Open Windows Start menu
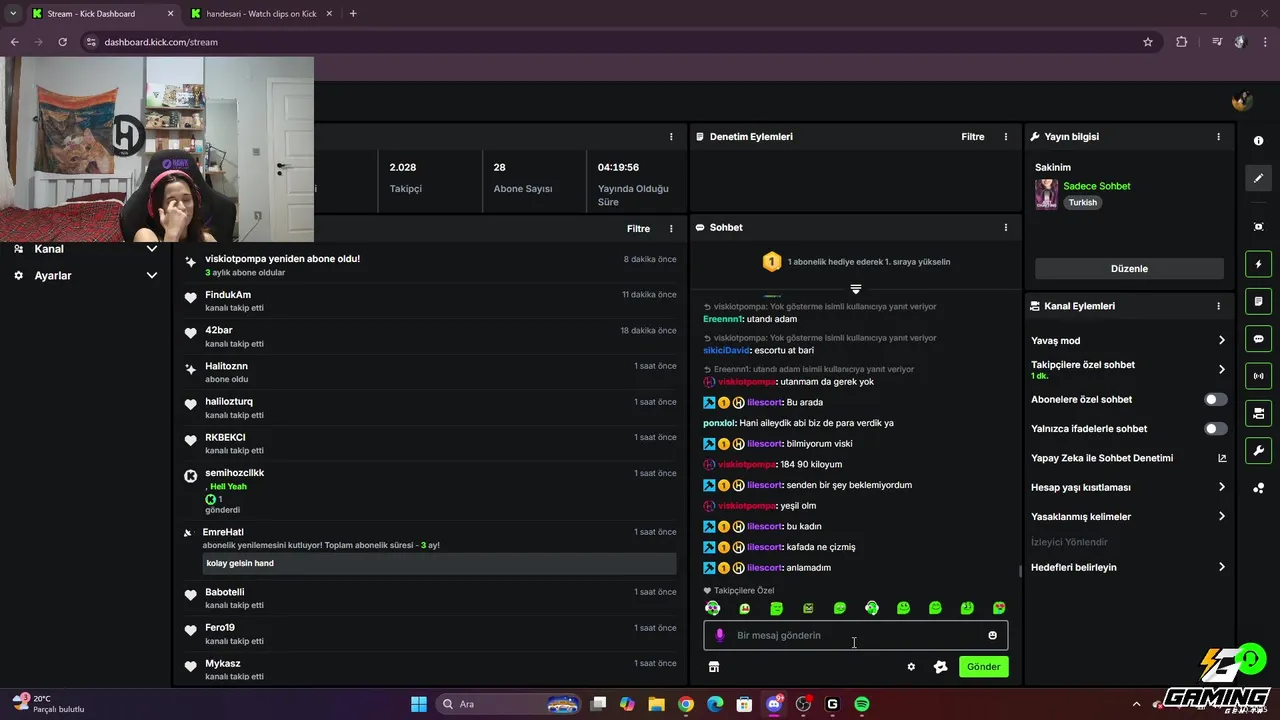This screenshot has width=1280, height=720. point(419,704)
